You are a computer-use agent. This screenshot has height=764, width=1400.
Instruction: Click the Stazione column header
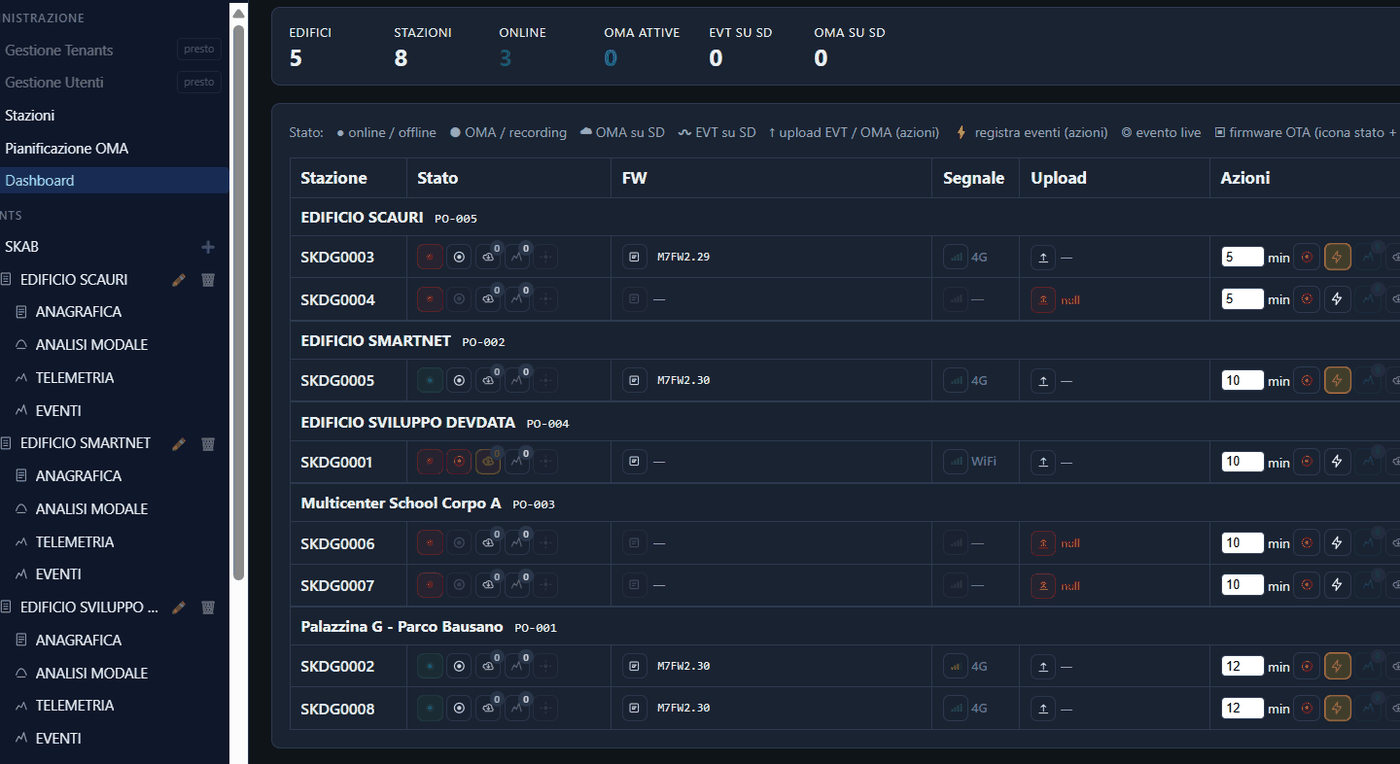tap(334, 178)
